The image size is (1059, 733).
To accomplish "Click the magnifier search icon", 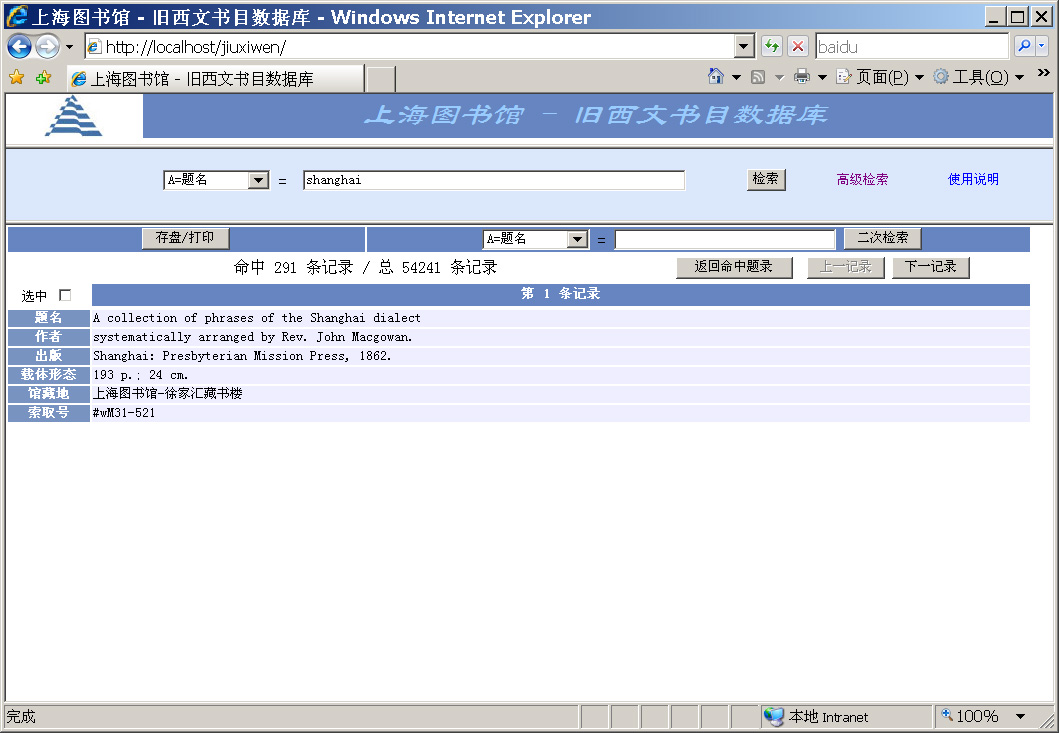I will pos(1024,46).
